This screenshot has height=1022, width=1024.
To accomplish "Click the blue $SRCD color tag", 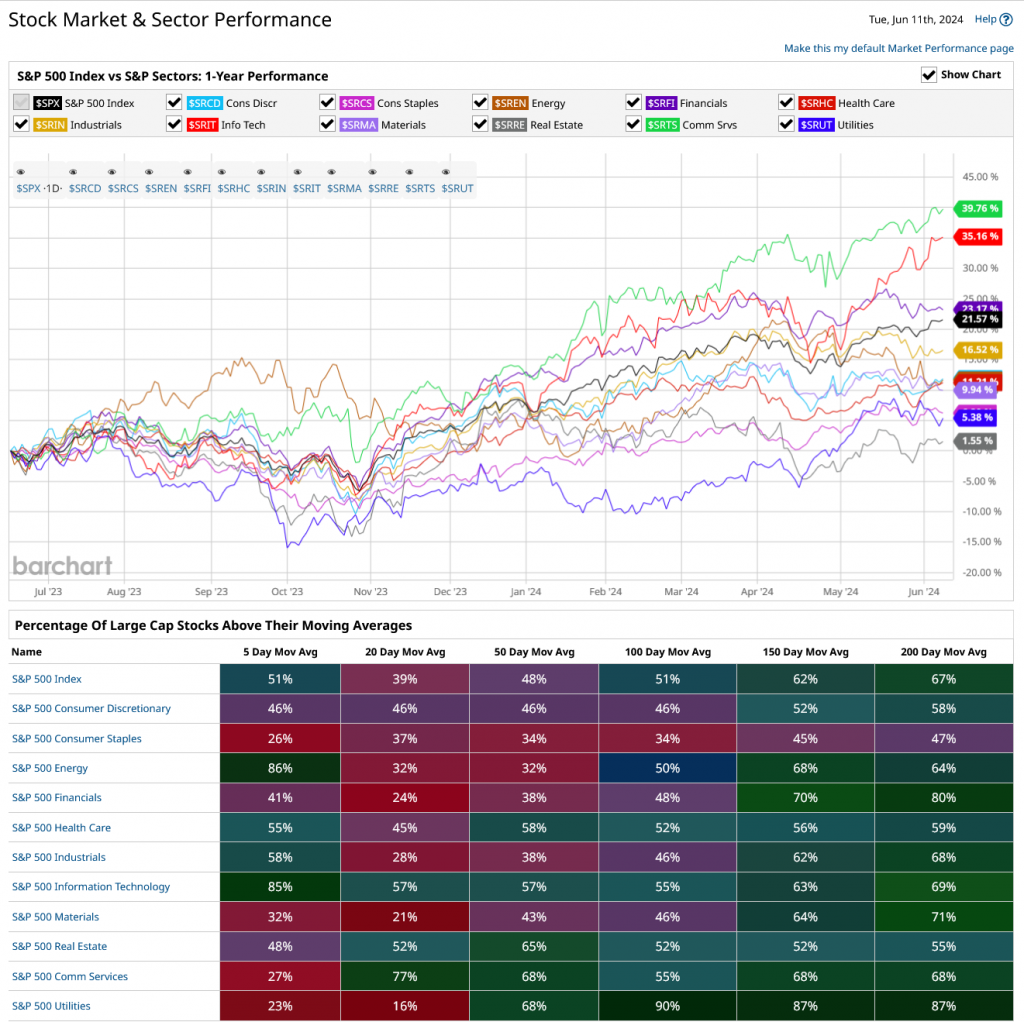I will point(204,103).
